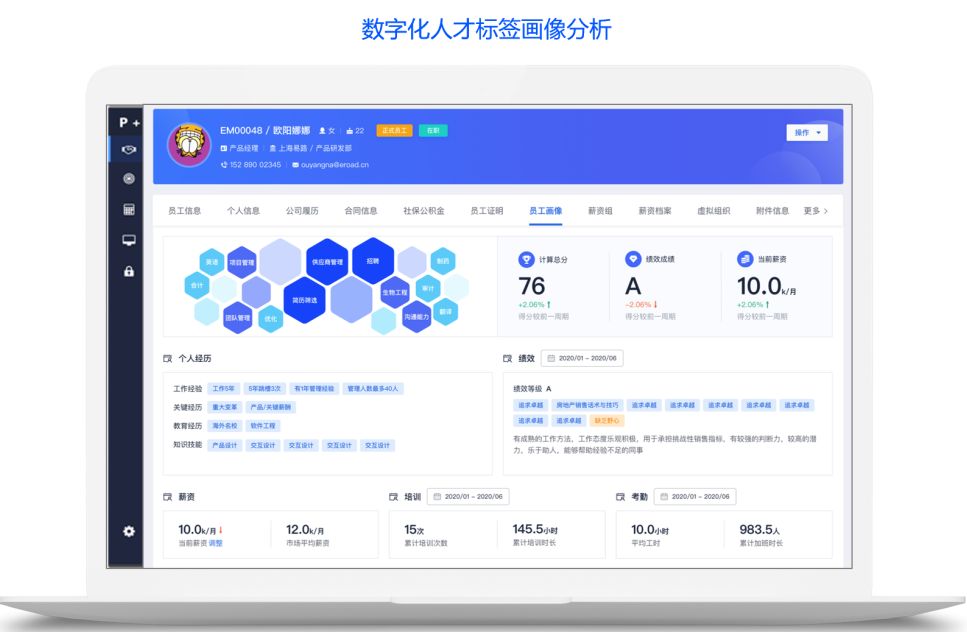Open the 培训 date range picker
Viewport: 967px width, 632px height.
click(468, 496)
